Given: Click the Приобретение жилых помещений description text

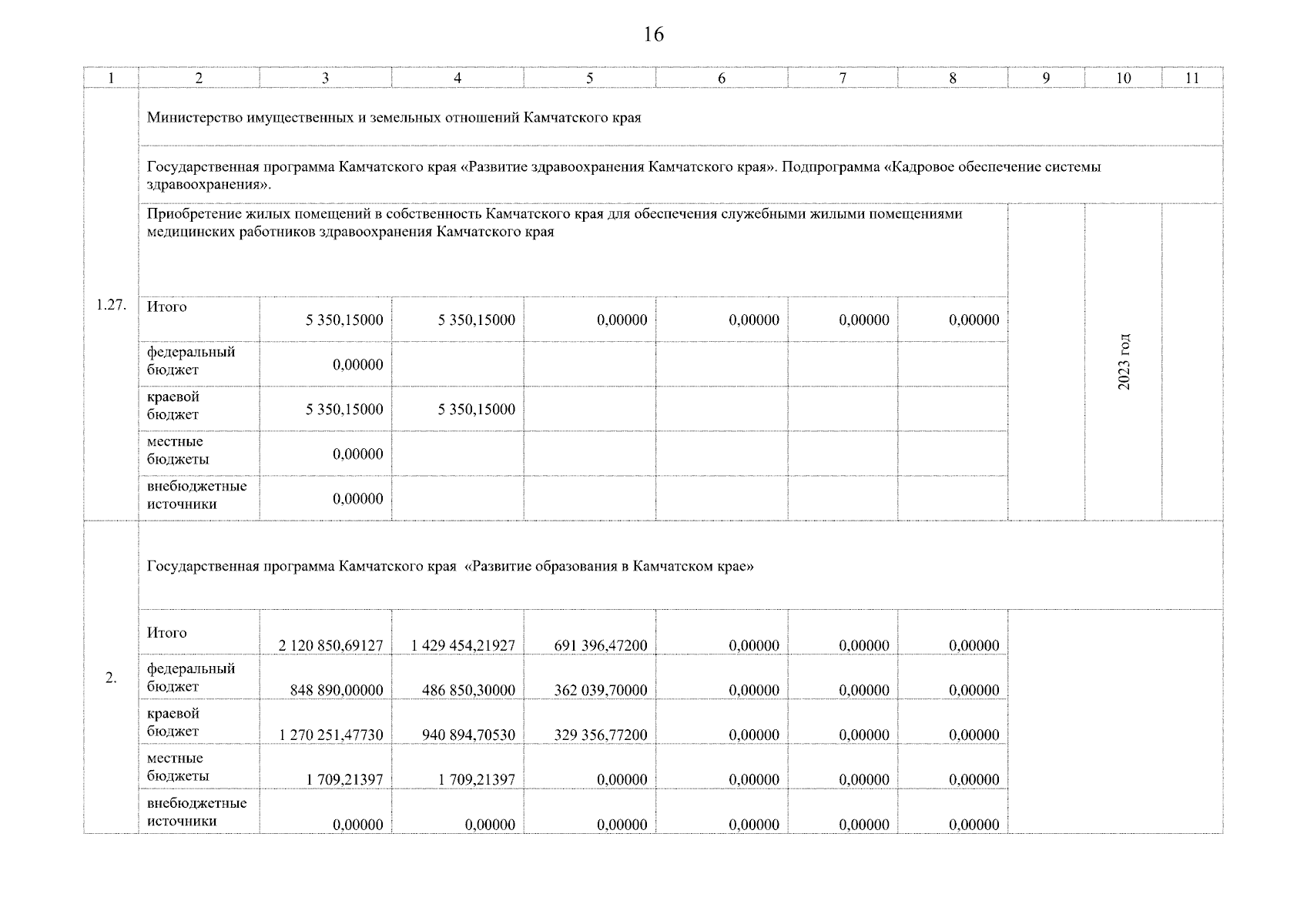Looking at the screenshot, I should [x=554, y=223].
